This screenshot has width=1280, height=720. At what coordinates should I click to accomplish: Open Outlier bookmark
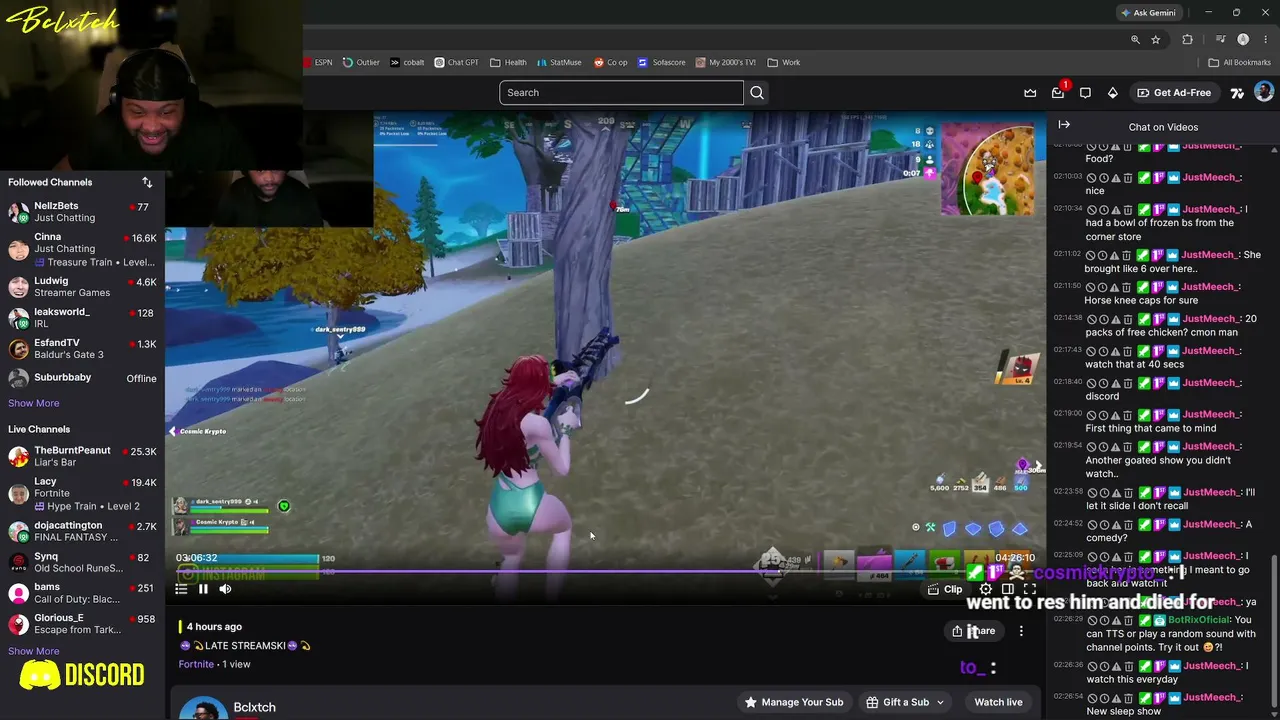tap(361, 62)
